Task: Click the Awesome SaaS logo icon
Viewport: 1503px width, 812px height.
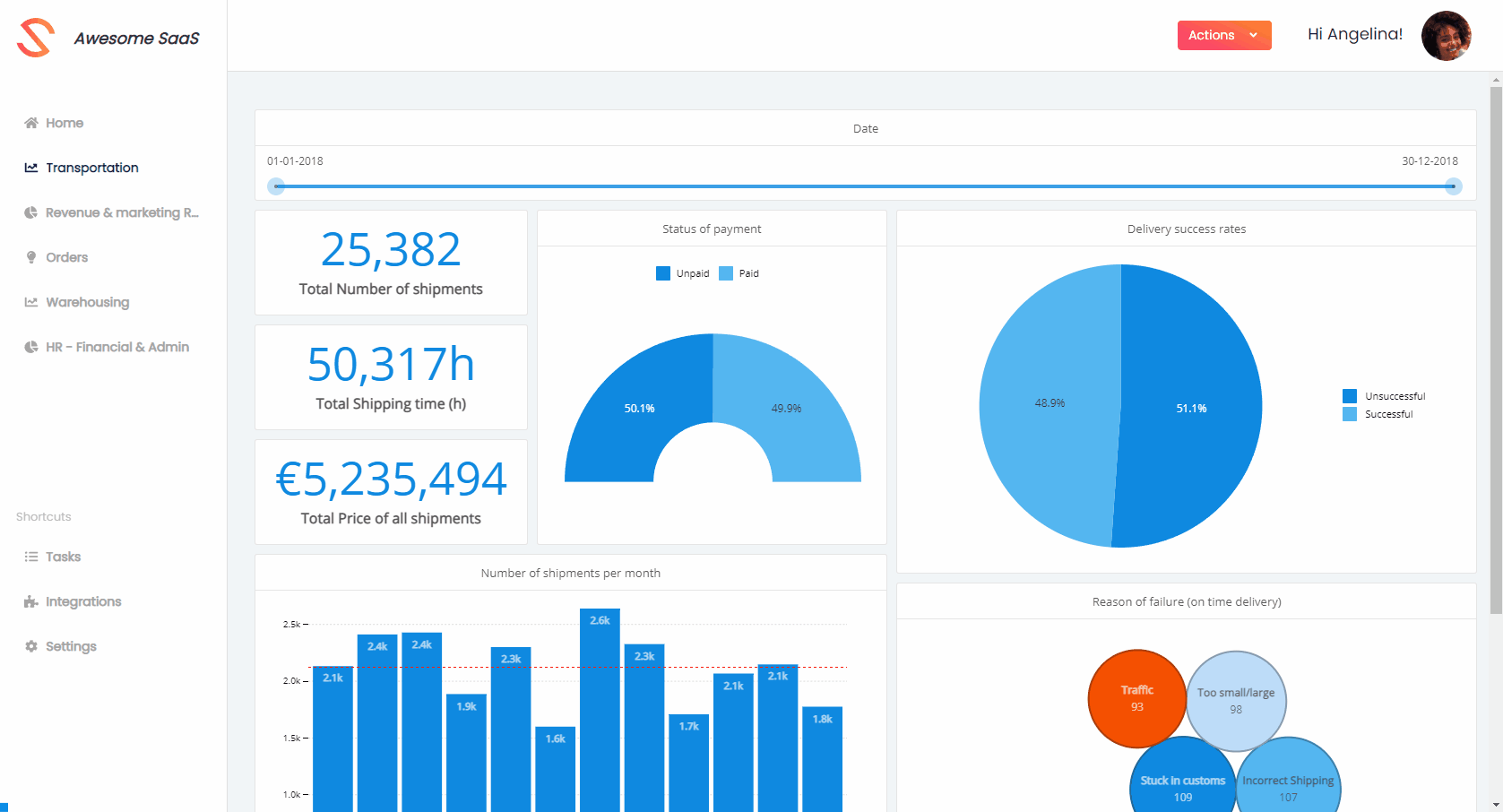Action: pos(36,38)
